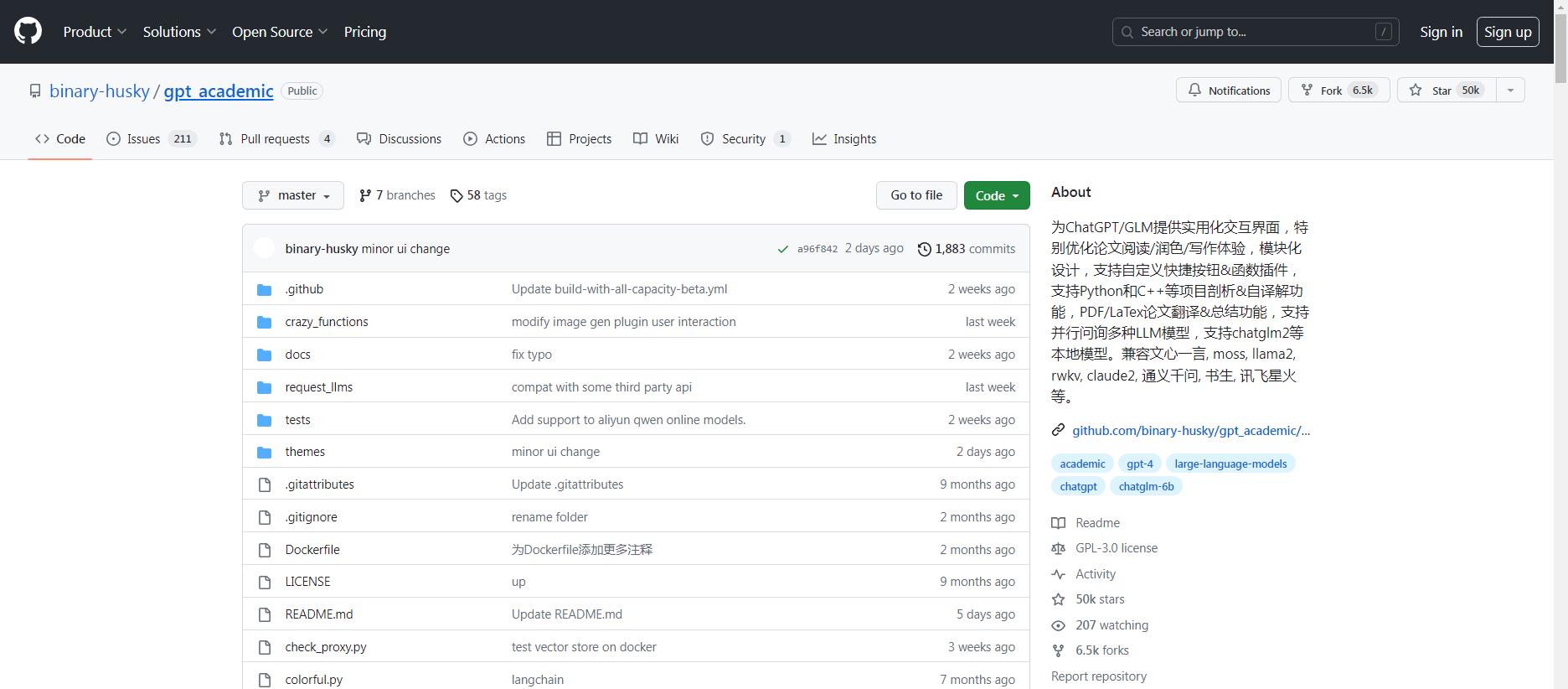Click the fork icon in Fork button

pyautogui.click(x=1307, y=91)
